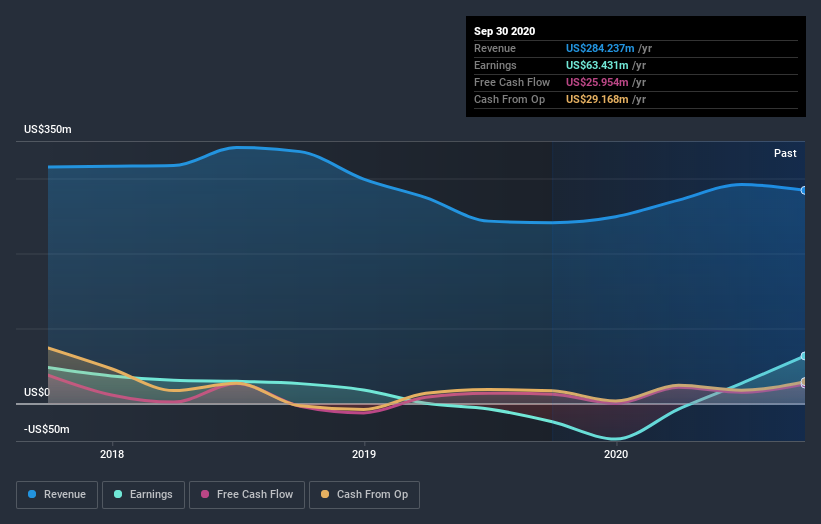The image size is (821, 524).
Task: Click the orange Cash From Op legend dot
Action: pos(325,494)
